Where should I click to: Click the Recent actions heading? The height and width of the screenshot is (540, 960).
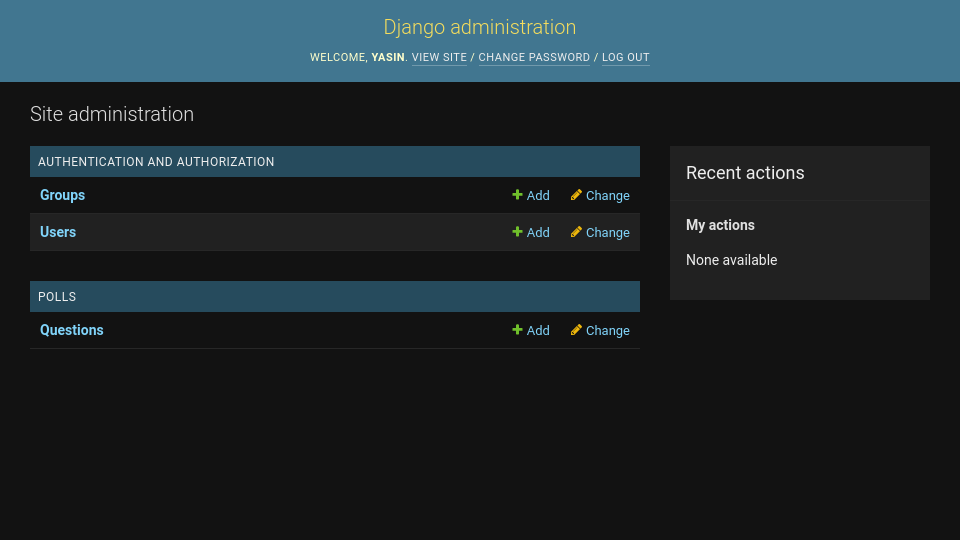[x=745, y=173]
